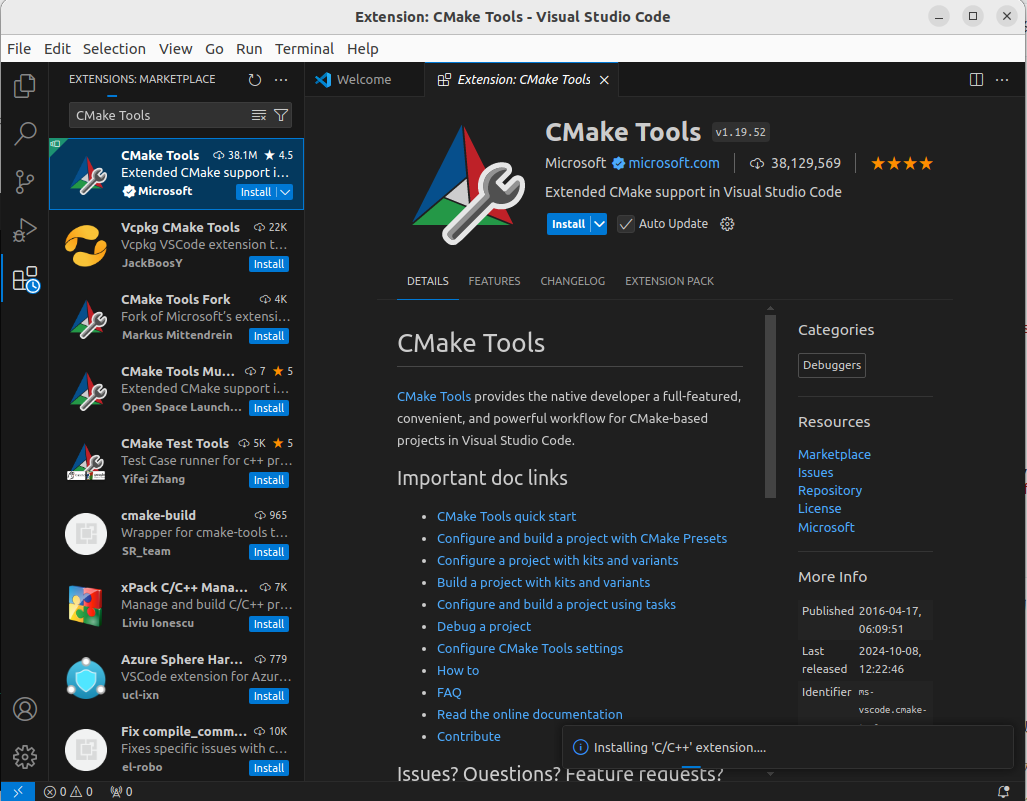Click the Debuggers category tag

click(832, 365)
